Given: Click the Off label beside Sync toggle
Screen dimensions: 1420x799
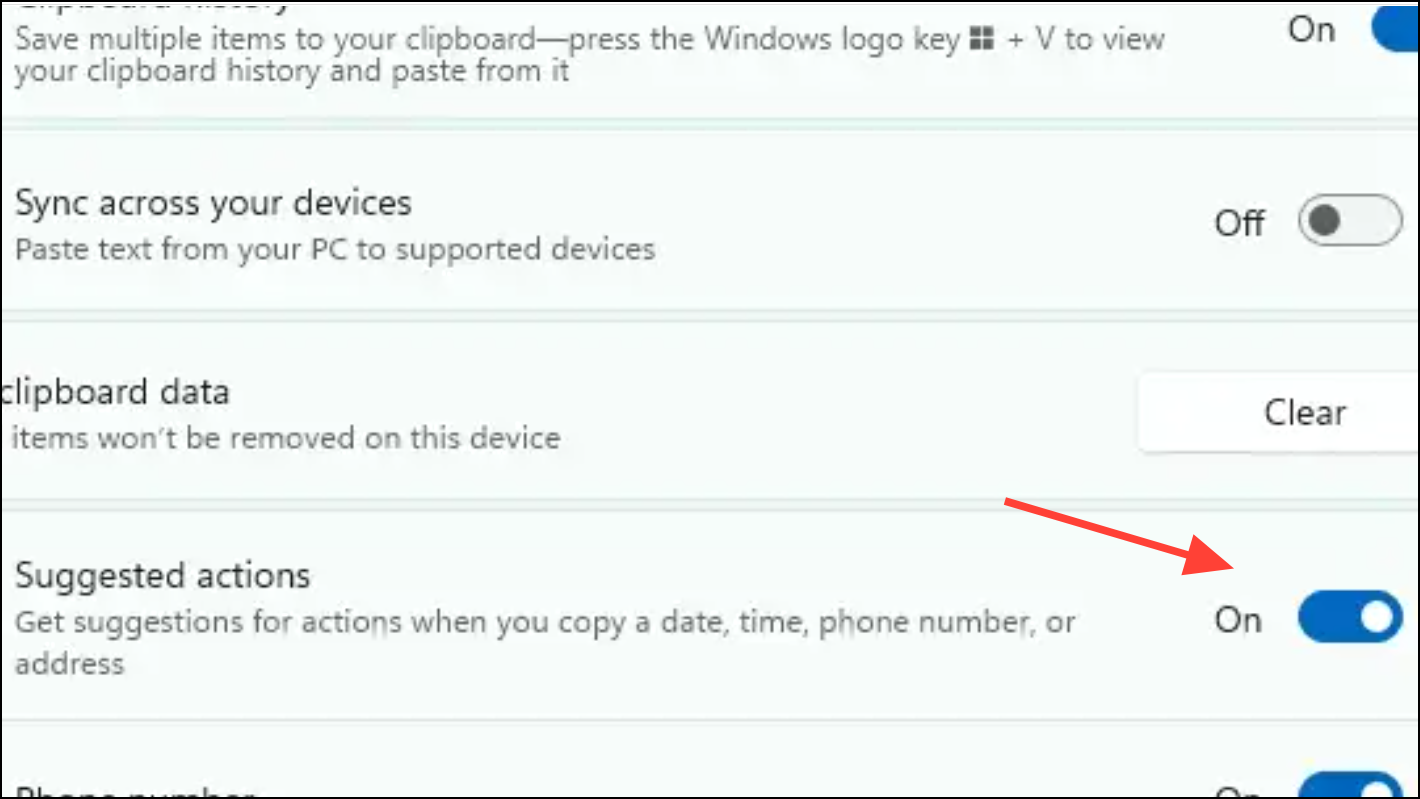Looking at the screenshot, I should pyautogui.click(x=1240, y=222).
